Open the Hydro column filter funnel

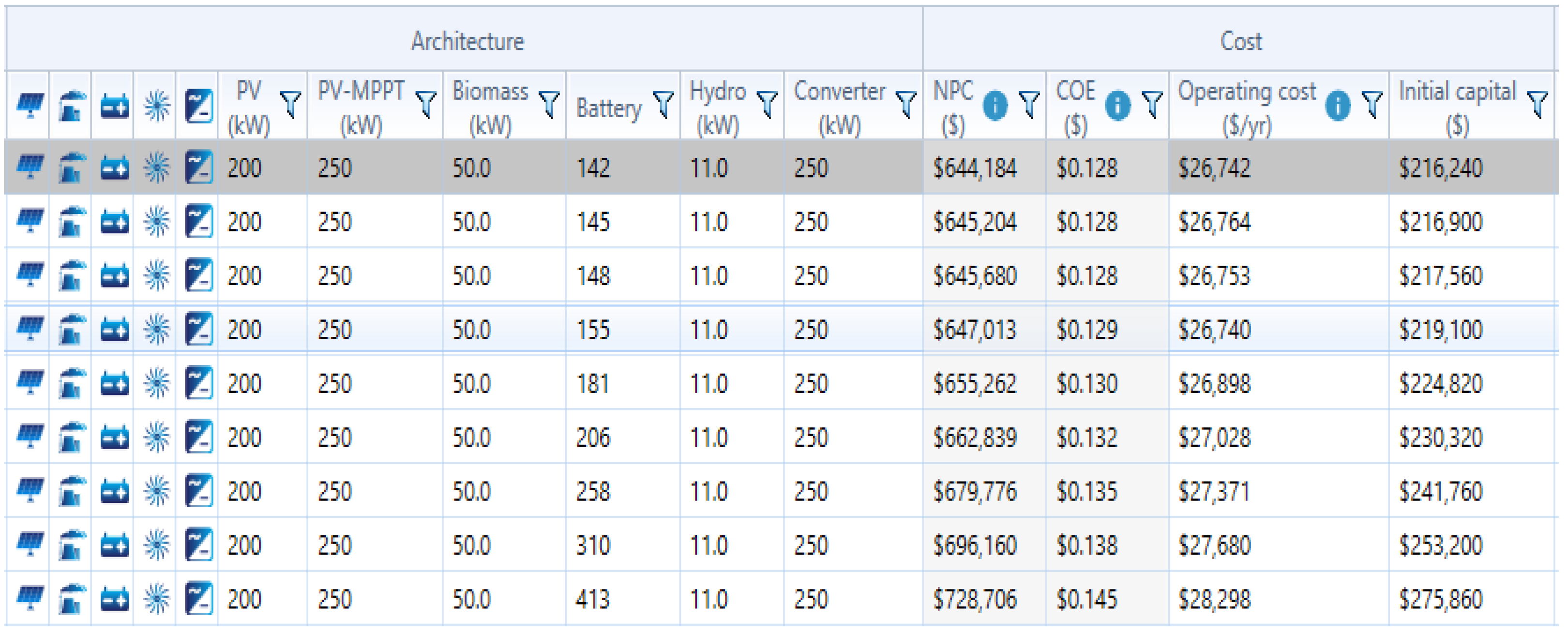point(767,104)
